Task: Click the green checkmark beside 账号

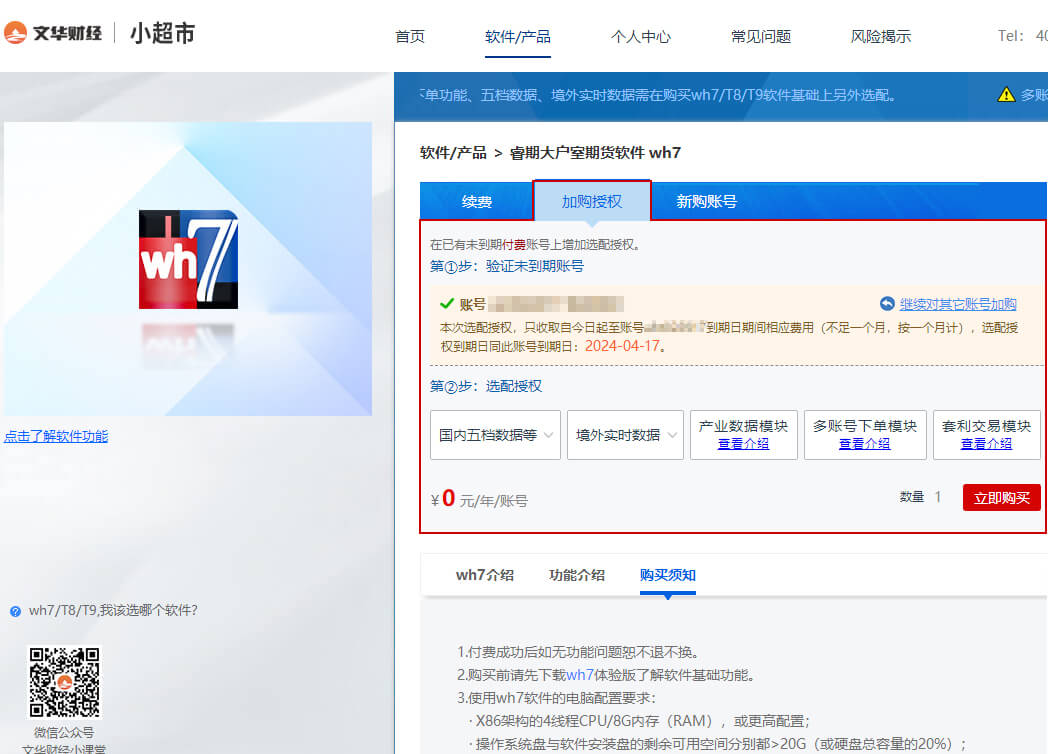Action: point(446,303)
